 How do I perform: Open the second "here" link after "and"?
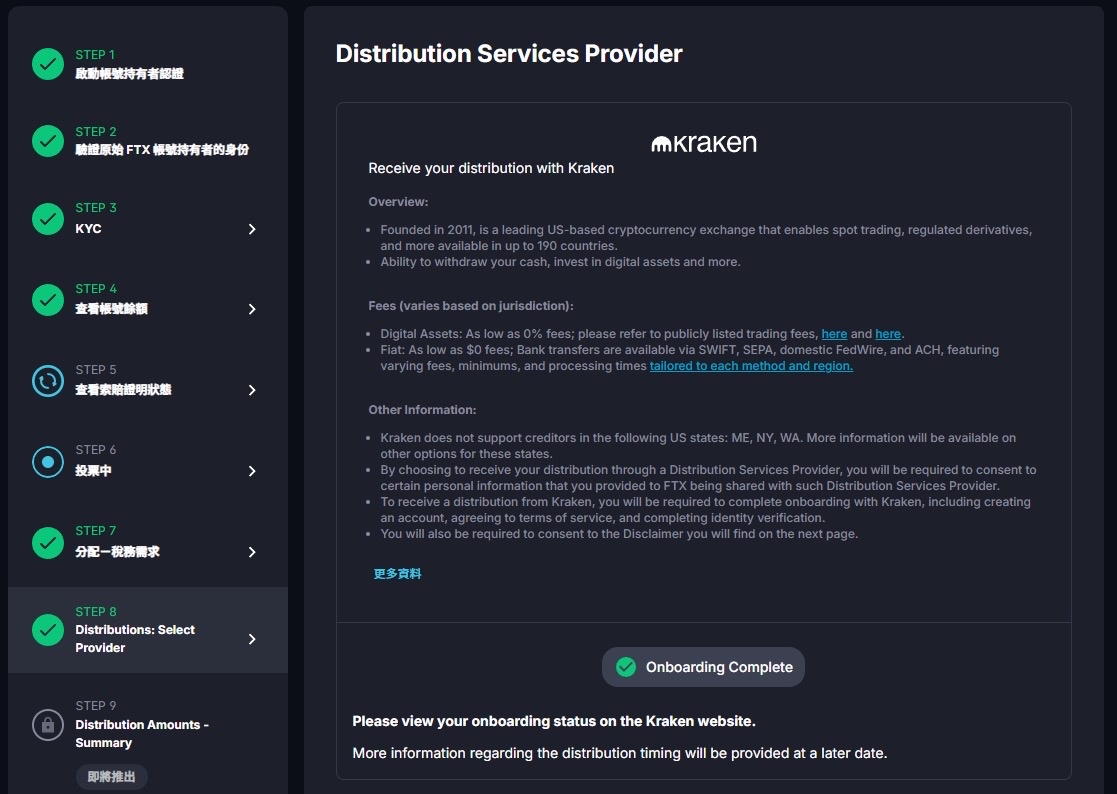pyautogui.click(x=888, y=334)
